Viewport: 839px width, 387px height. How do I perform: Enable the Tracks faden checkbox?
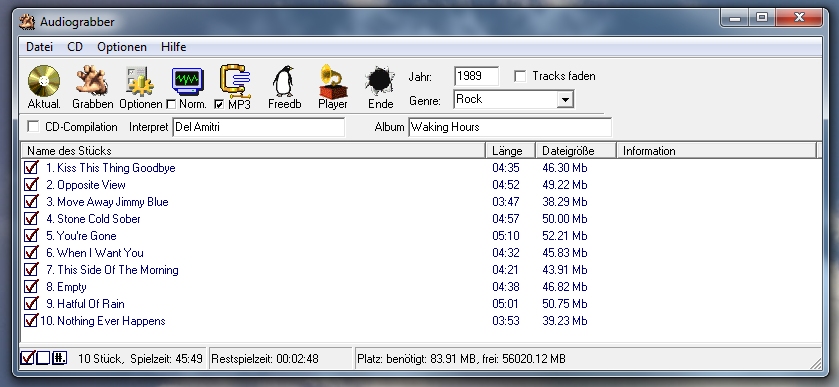[520, 76]
